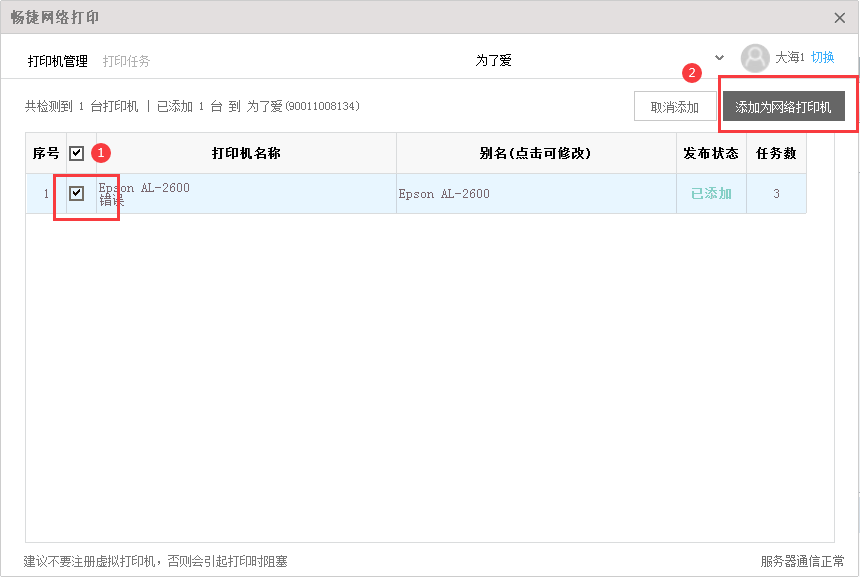Click the red number 2 badge

[x=690, y=73]
